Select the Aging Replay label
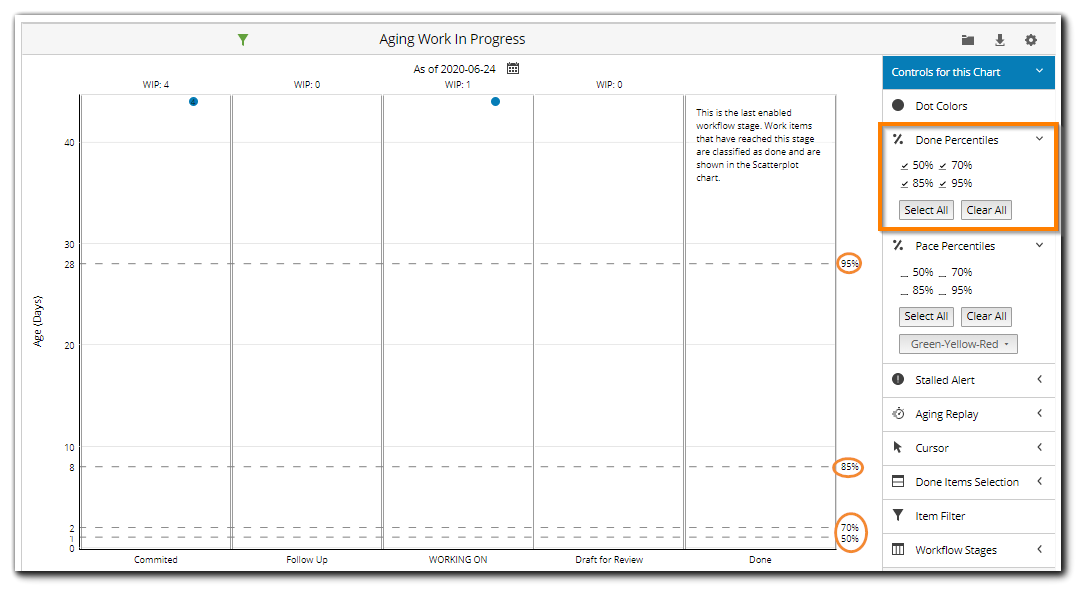 946,414
